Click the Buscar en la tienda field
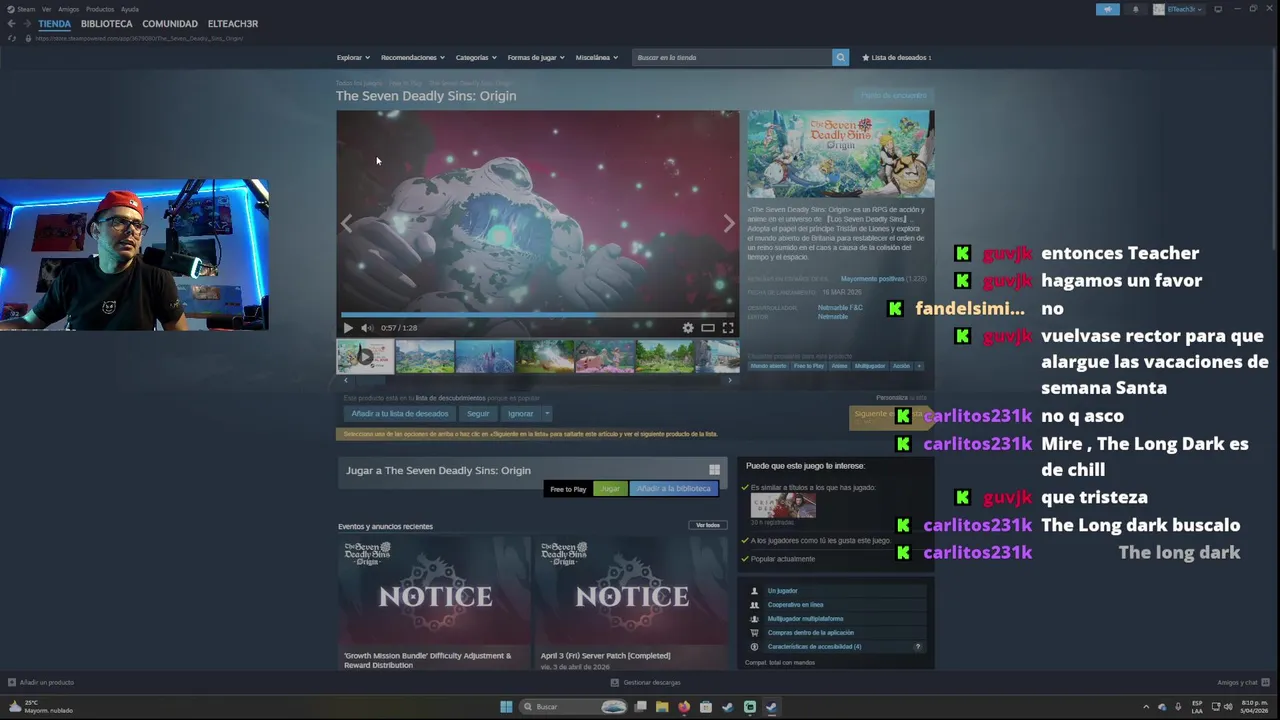The height and width of the screenshot is (720, 1280). point(733,57)
